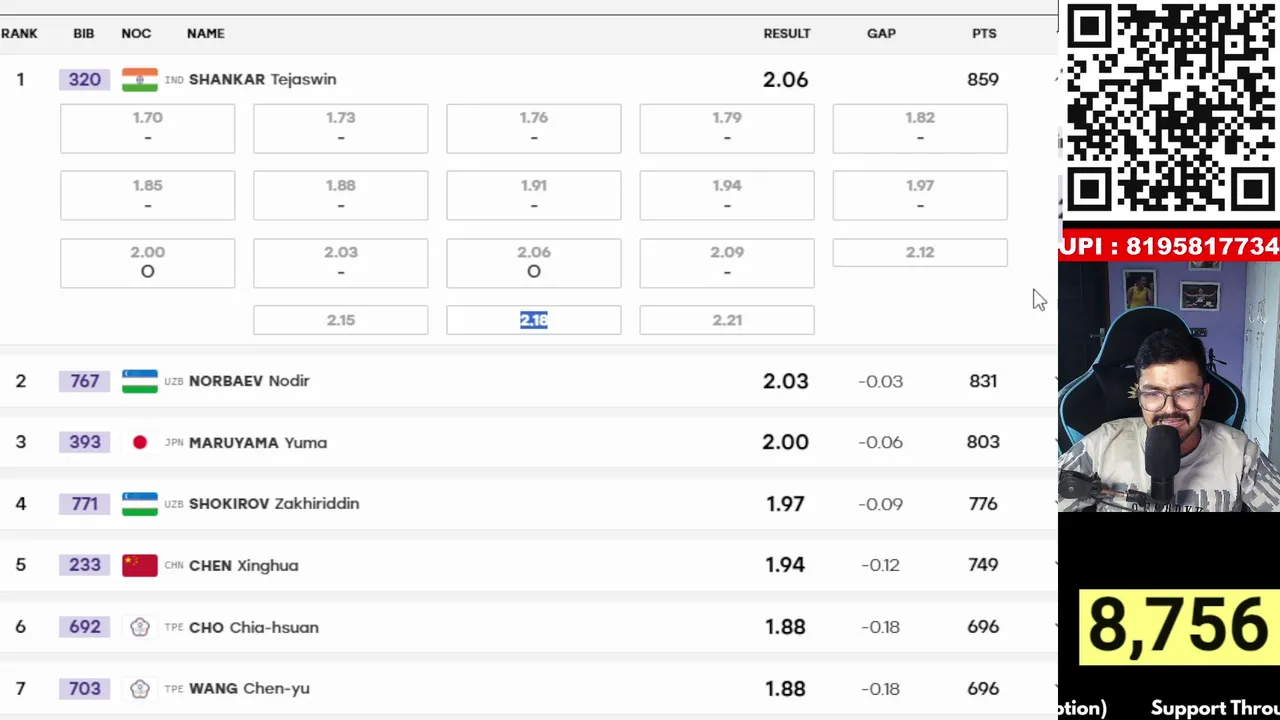Click the Uzbekistan flag next to Shokirov Zakhiriddin
Viewport: 1280px width, 720px height.
click(x=140, y=504)
